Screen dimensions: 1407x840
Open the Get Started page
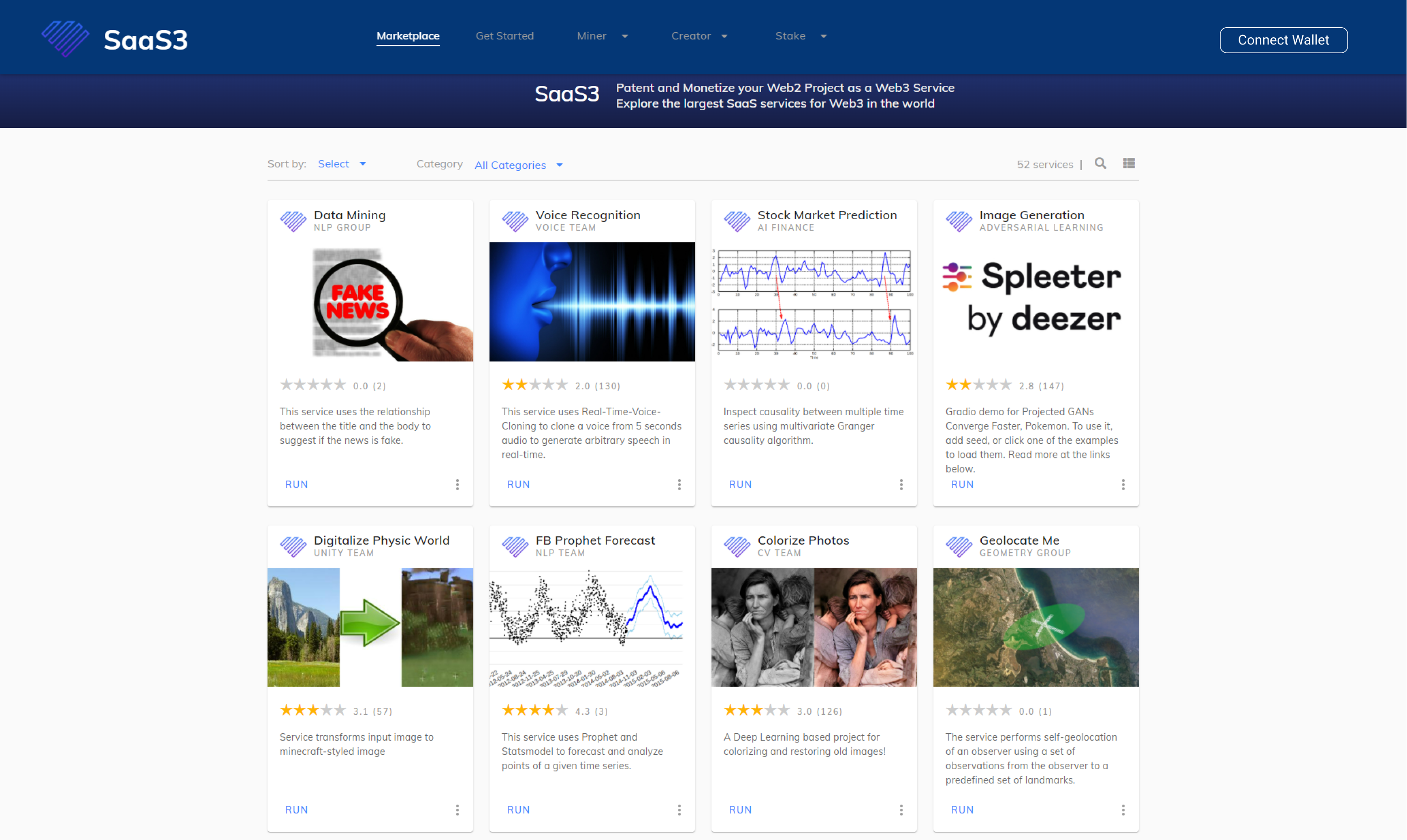(x=504, y=36)
